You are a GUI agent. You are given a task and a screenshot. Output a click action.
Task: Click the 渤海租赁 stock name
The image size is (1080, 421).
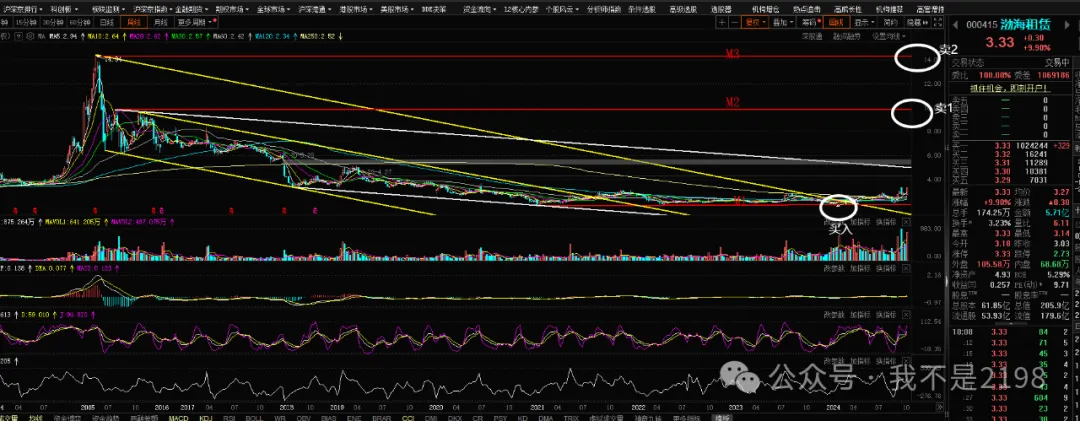(1026, 25)
